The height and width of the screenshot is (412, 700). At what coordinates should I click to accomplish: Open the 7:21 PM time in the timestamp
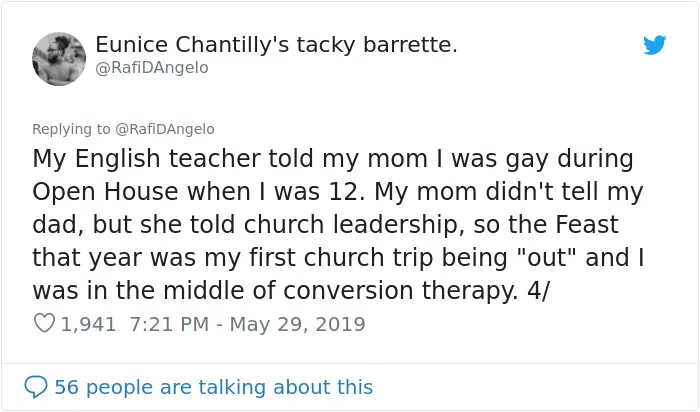(x=169, y=324)
